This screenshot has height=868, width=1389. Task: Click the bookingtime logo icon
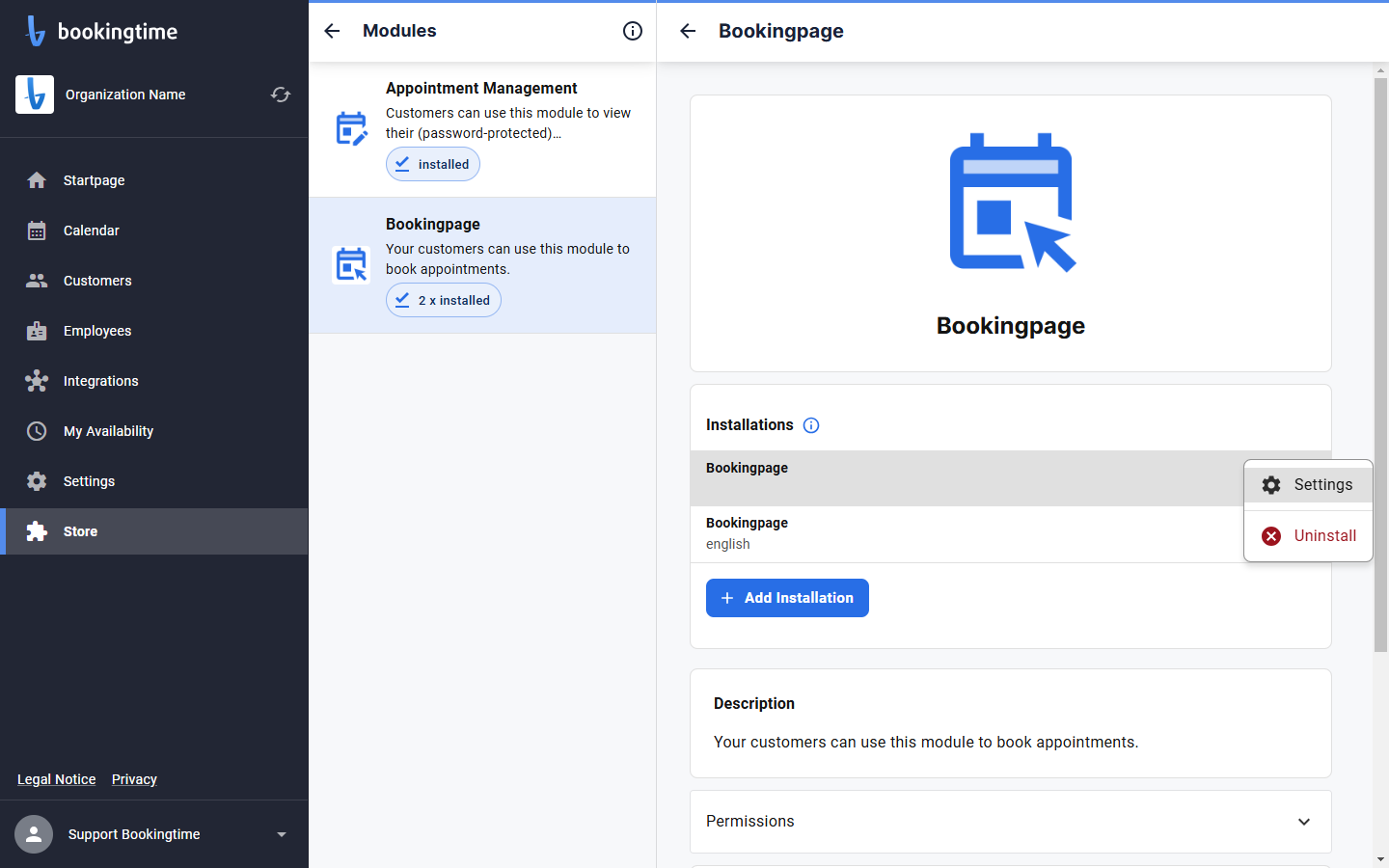point(36,31)
